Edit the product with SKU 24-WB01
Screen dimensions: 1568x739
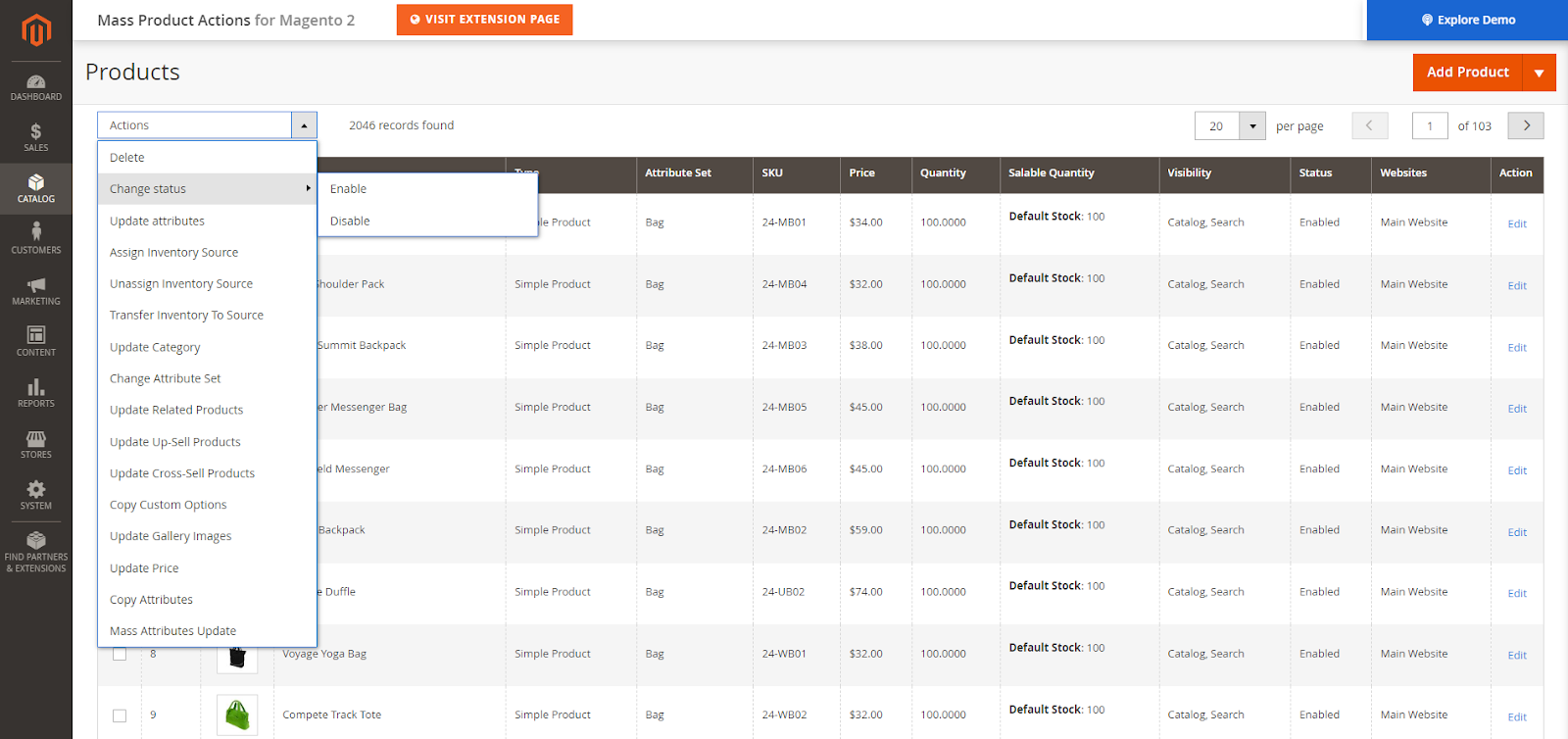point(1517,655)
